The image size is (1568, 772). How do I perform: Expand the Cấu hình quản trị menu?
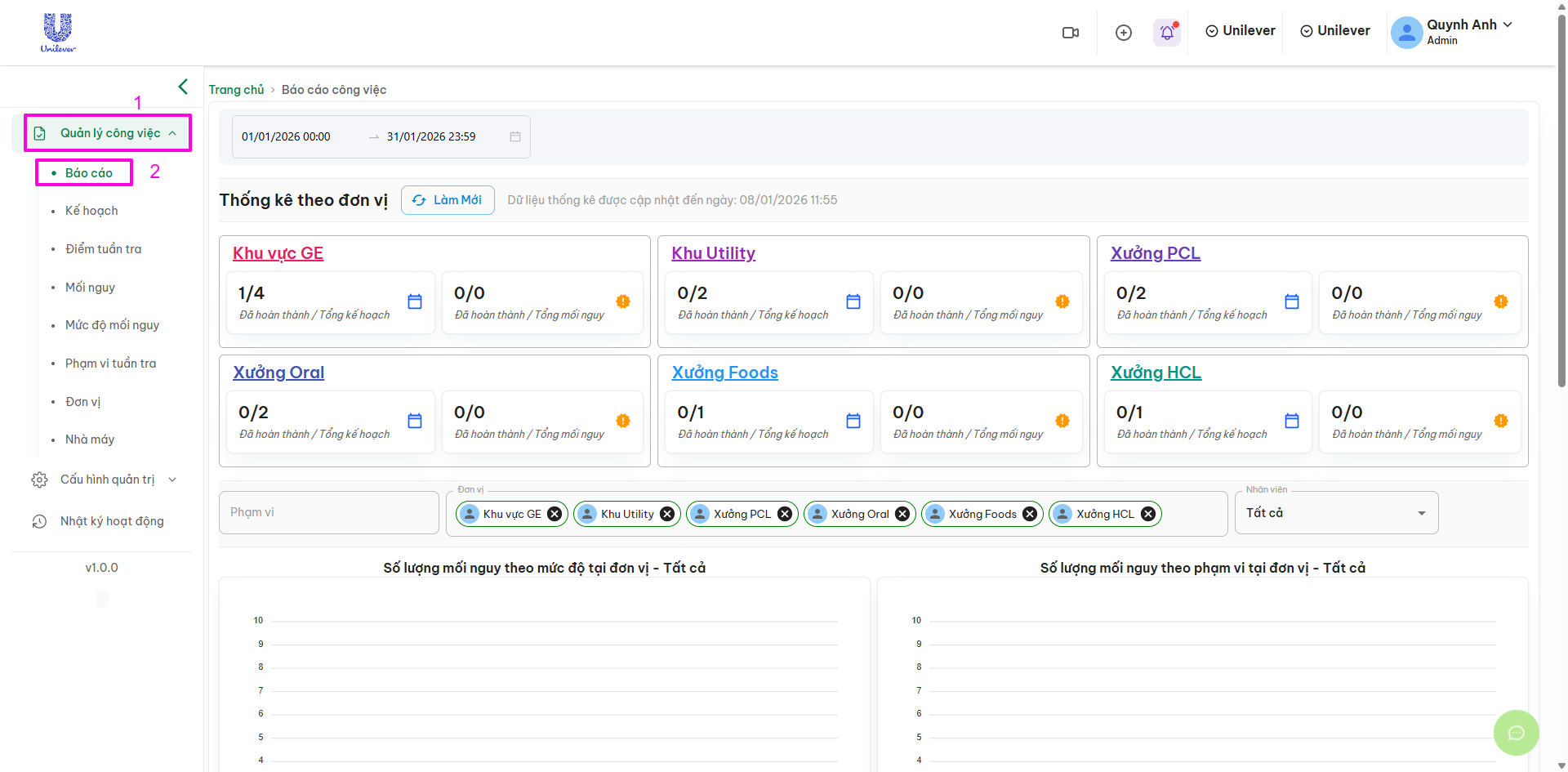coord(107,480)
